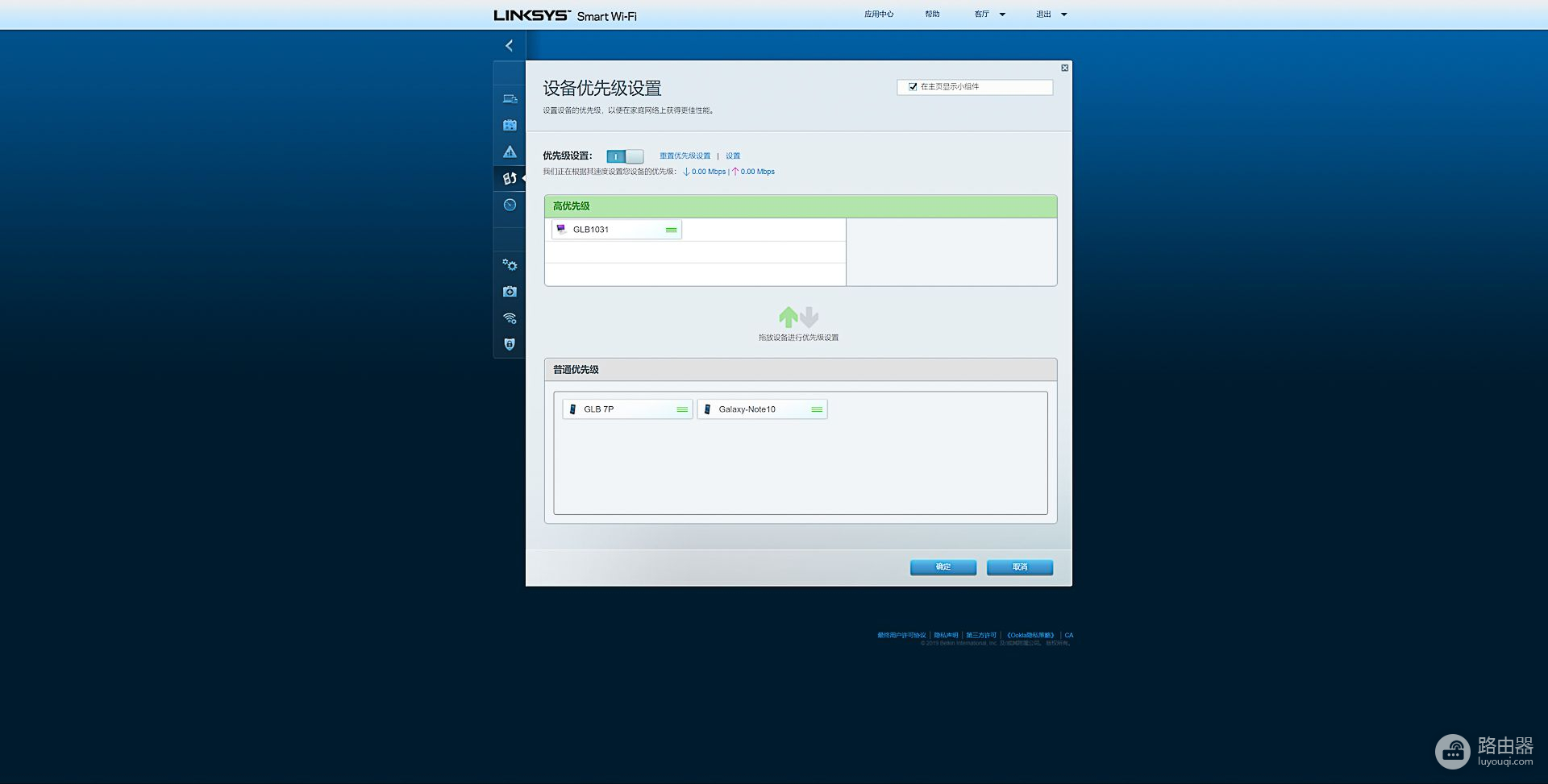The image size is (1548, 784).
Task: Click the 重置优先级设置 link
Action: pyautogui.click(x=685, y=156)
